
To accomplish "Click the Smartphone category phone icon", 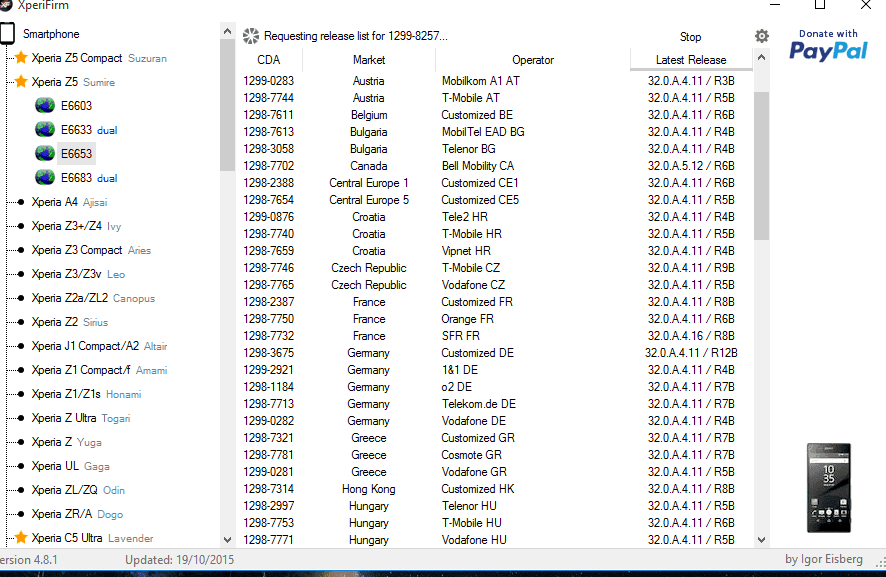I will pyautogui.click(x=7, y=33).
